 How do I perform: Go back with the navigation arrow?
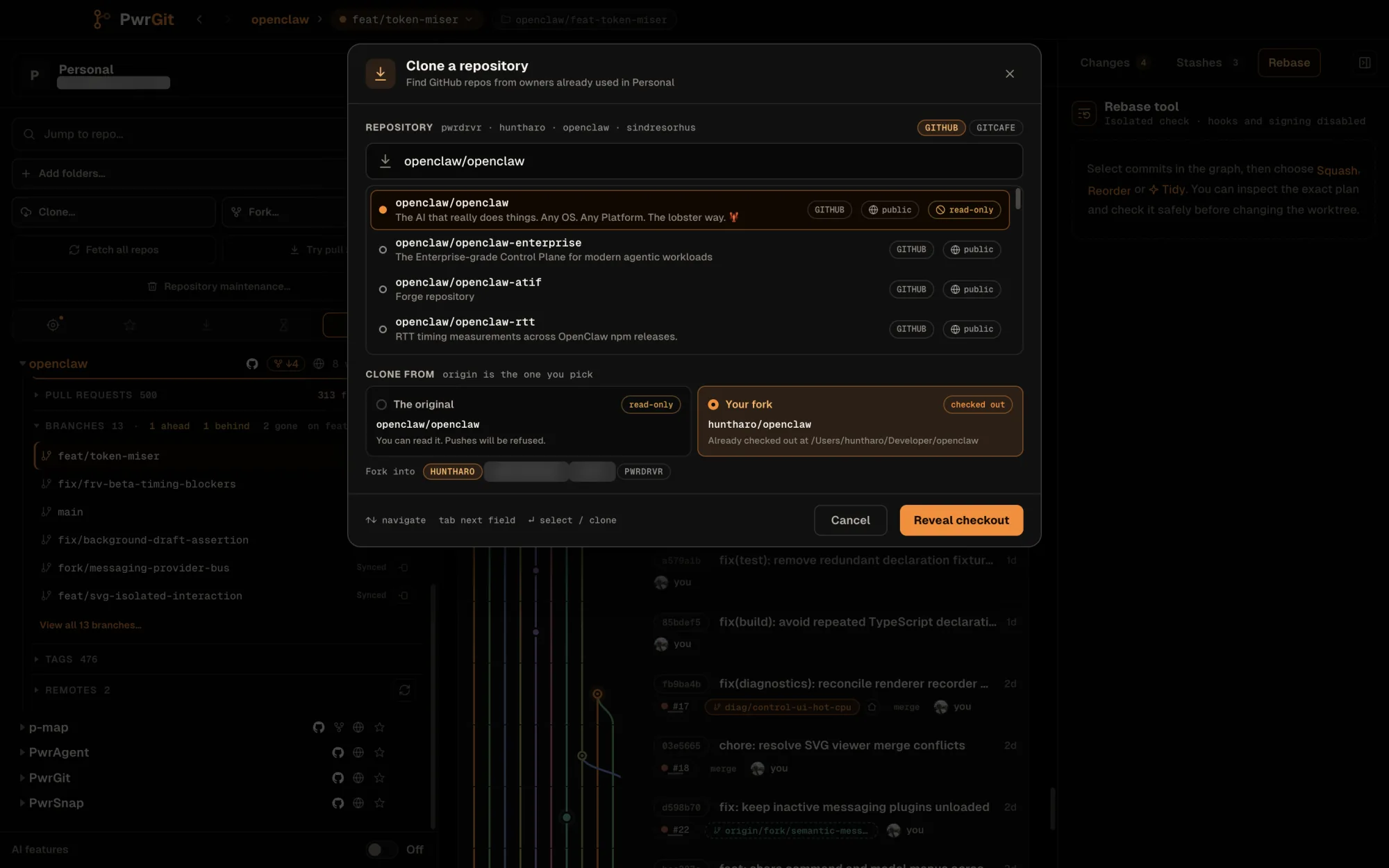pyautogui.click(x=199, y=19)
